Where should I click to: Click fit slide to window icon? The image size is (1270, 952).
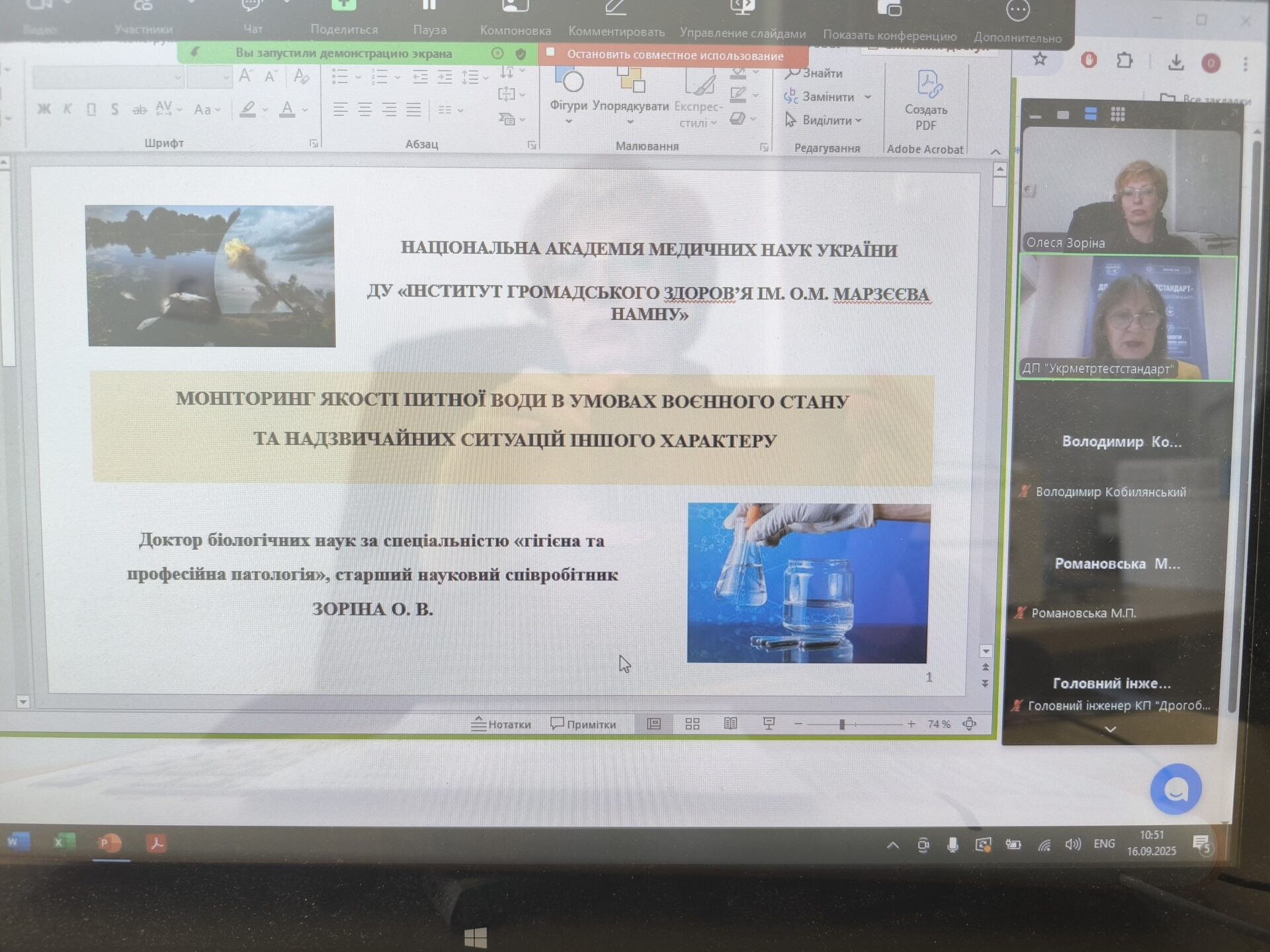[970, 724]
